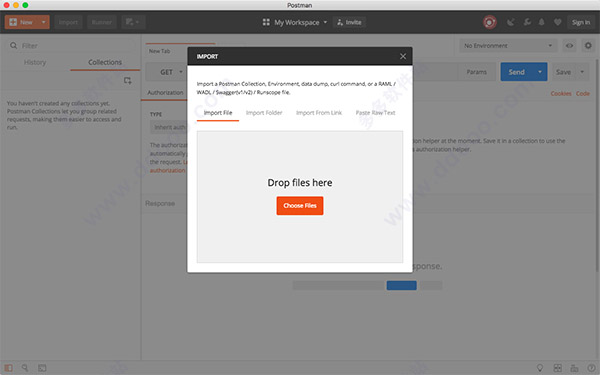Click the lightbulb bootcamp icon
This screenshot has height=375, width=600.
point(540,368)
